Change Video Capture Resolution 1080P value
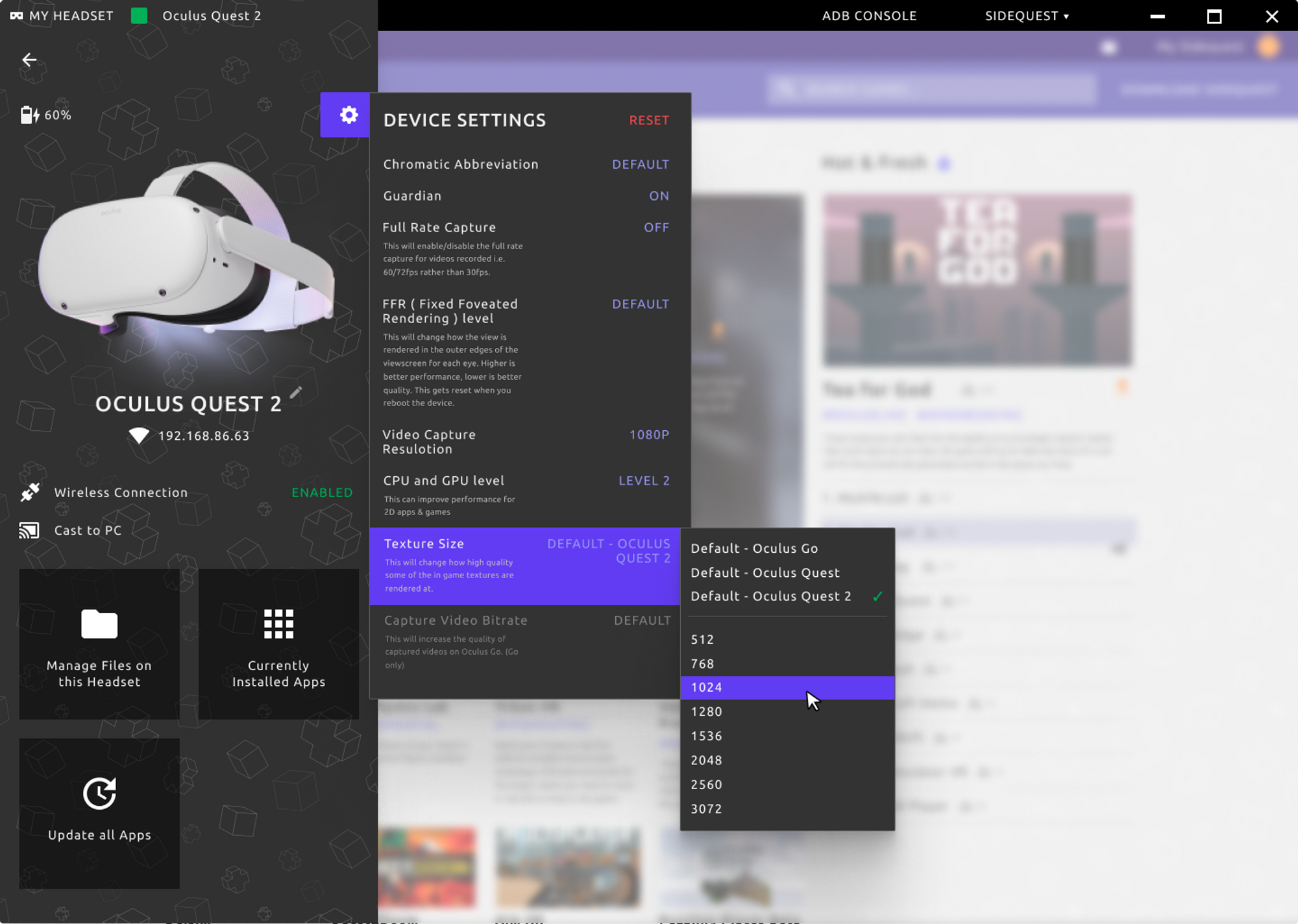The height and width of the screenshot is (924, 1298). (649, 435)
